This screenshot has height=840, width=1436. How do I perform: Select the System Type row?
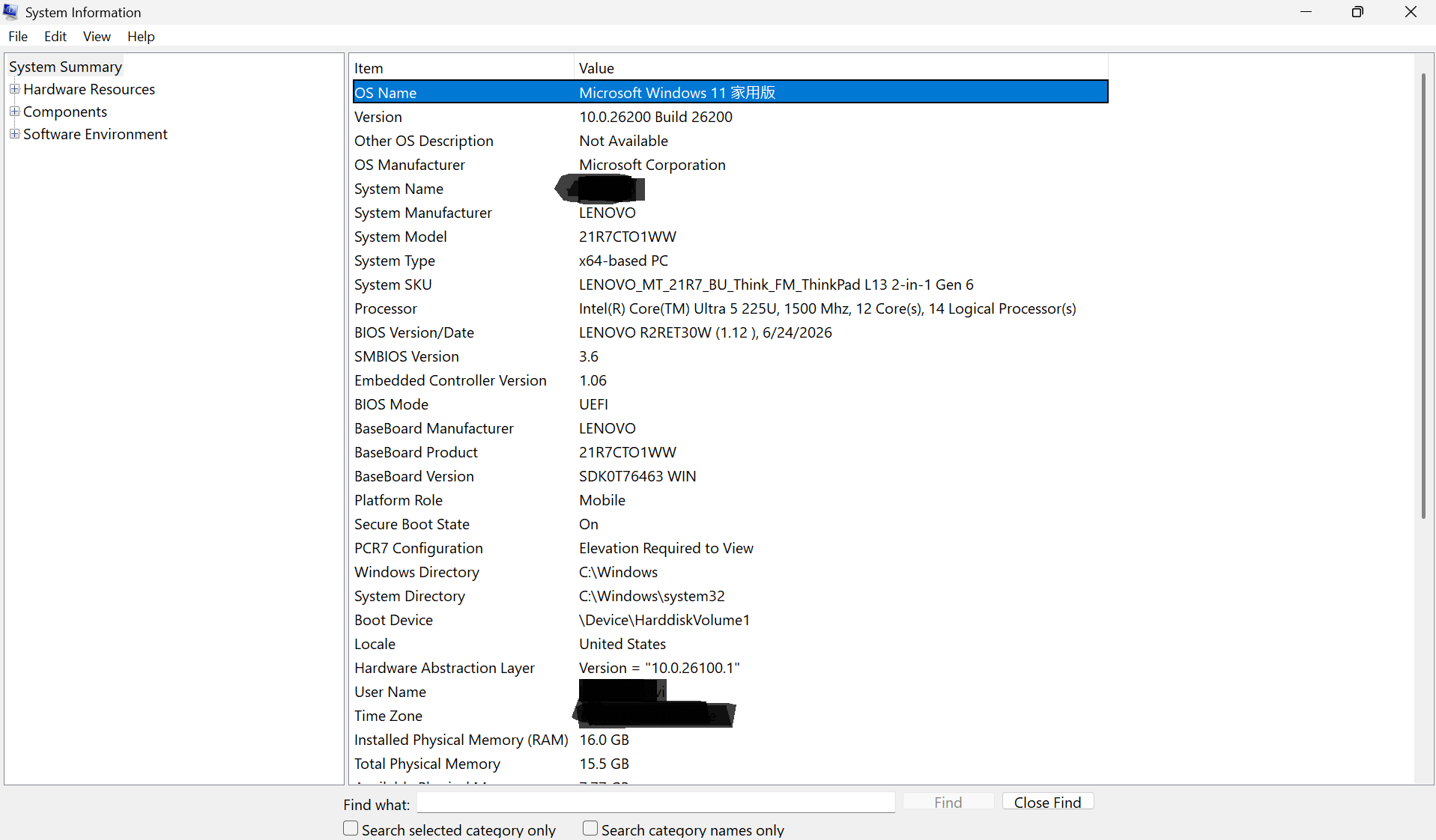click(x=730, y=261)
